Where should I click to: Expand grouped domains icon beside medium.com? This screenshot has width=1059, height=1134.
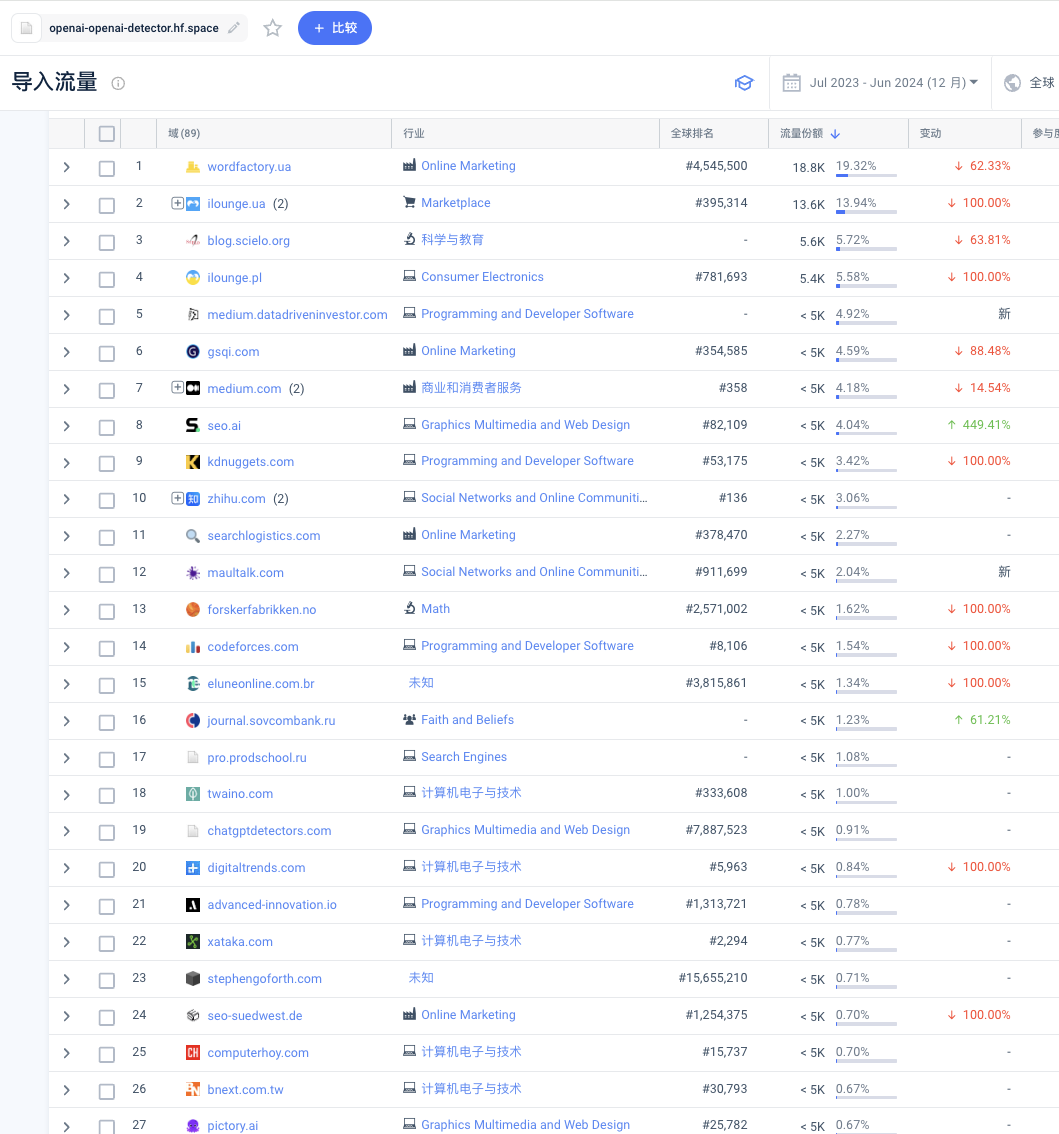(177, 388)
